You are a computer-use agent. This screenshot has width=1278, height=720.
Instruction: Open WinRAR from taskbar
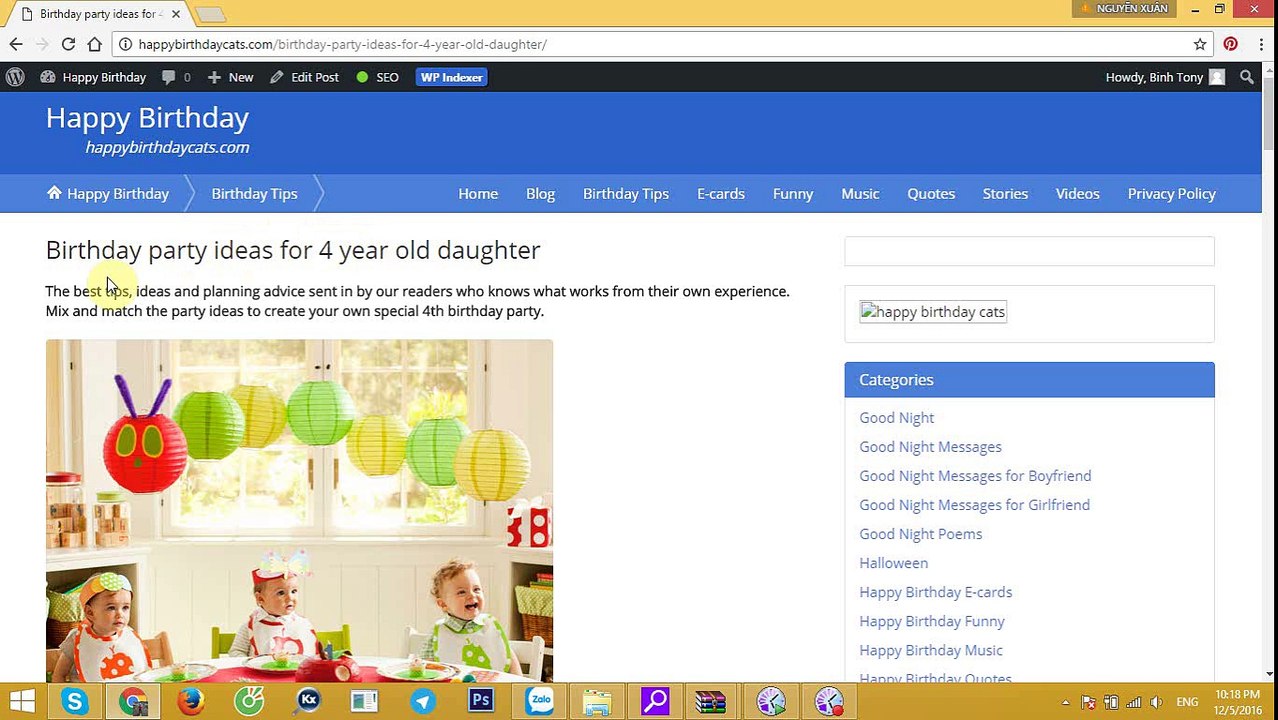[711, 701]
